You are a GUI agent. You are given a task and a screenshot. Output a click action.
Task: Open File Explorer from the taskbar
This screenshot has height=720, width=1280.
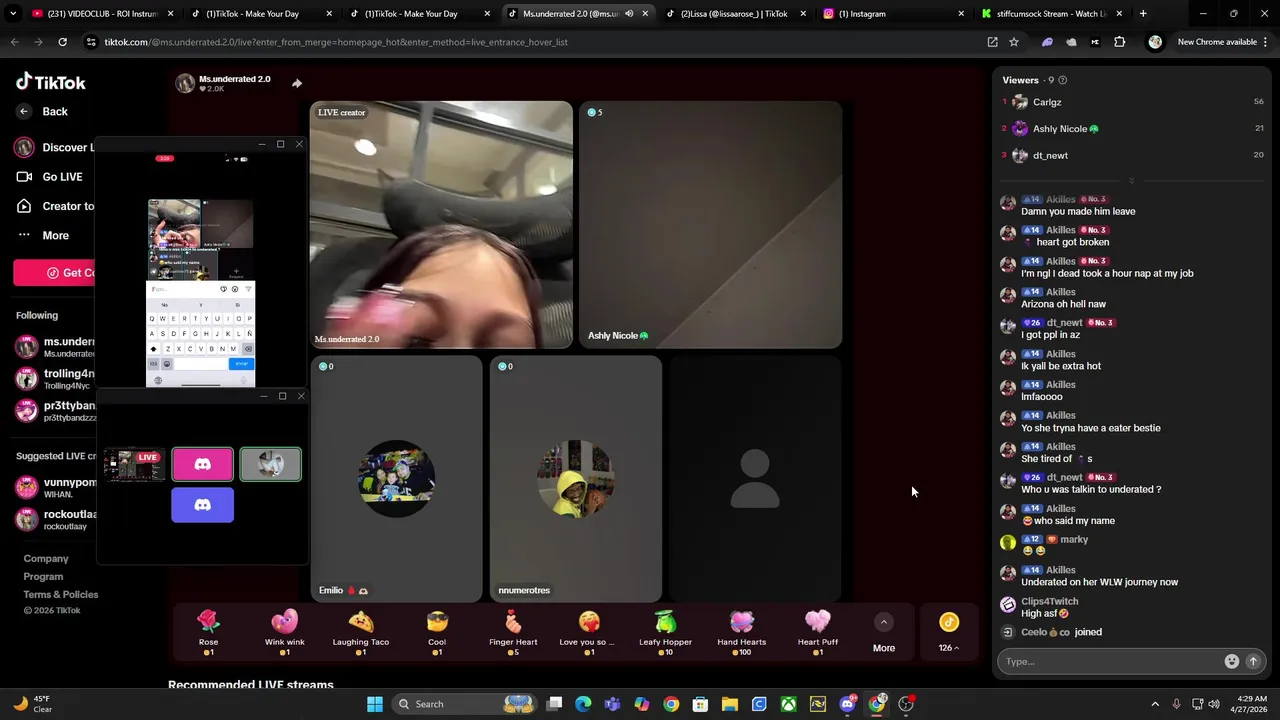tap(730, 704)
